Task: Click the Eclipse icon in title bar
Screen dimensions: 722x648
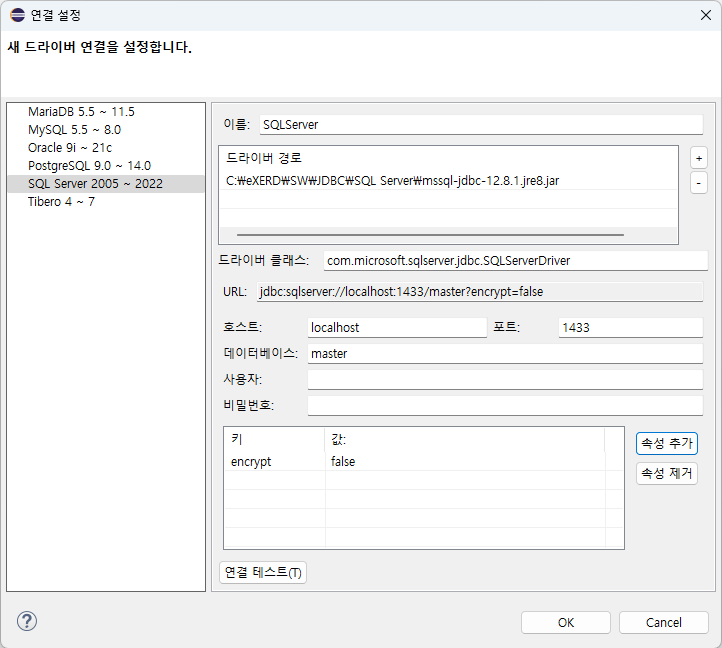Action: [x=17, y=15]
